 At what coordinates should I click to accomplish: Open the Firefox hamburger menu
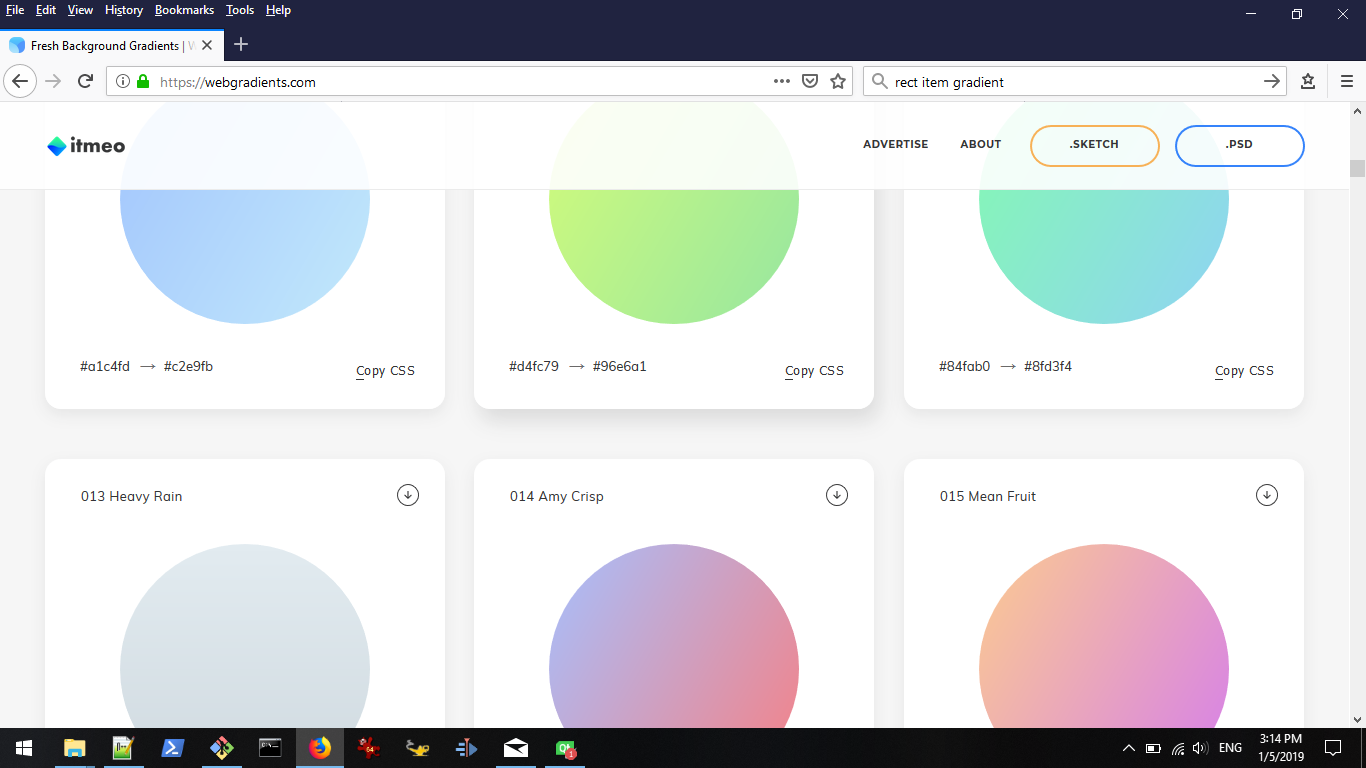tap(1347, 82)
